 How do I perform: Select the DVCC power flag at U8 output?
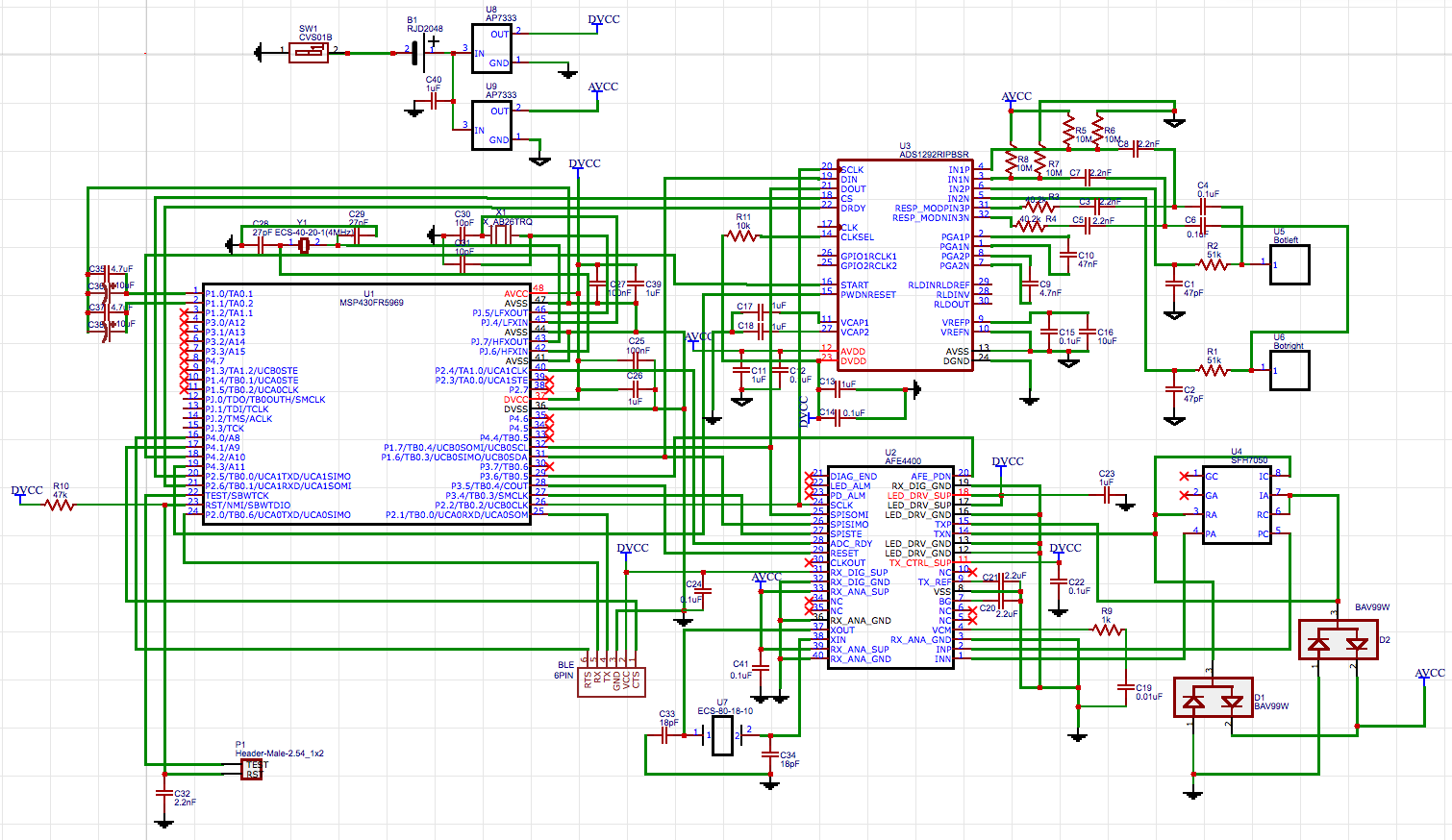pyautogui.click(x=603, y=22)
